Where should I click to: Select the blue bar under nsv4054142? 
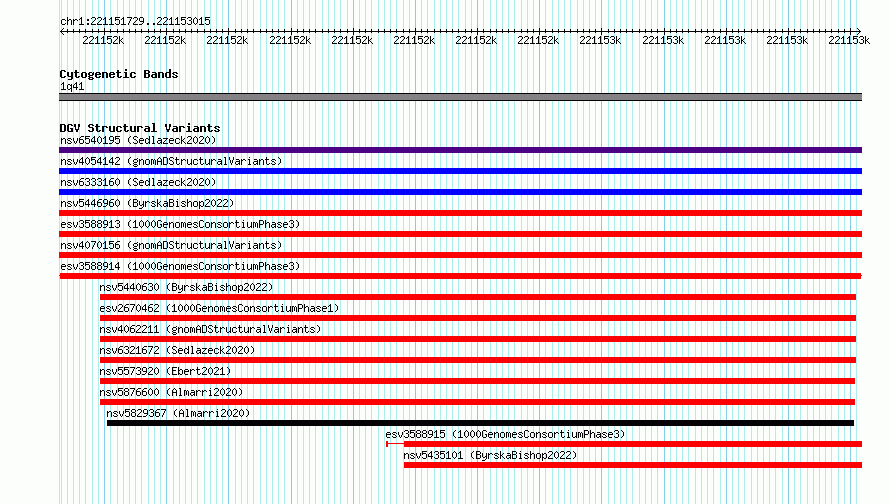point(460,171)
